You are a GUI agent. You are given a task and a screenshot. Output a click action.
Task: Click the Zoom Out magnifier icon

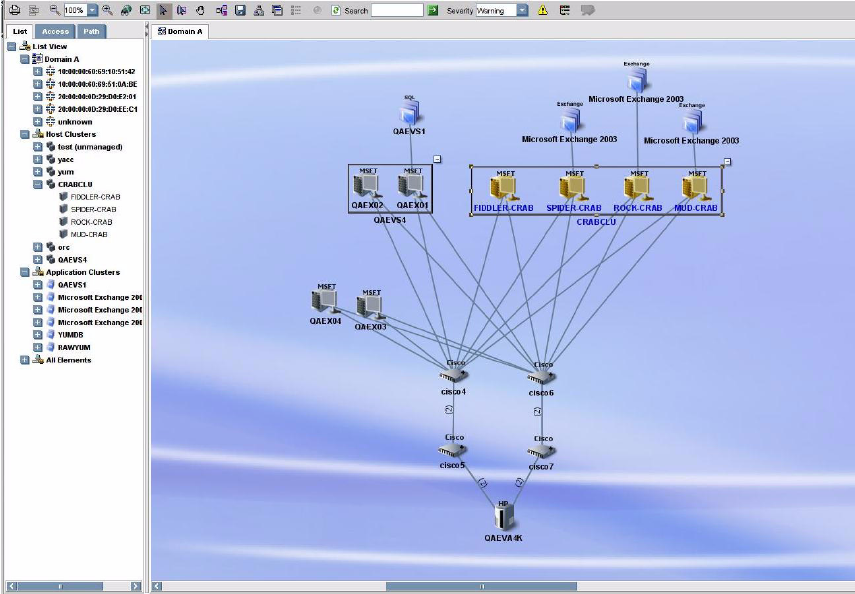55,10
